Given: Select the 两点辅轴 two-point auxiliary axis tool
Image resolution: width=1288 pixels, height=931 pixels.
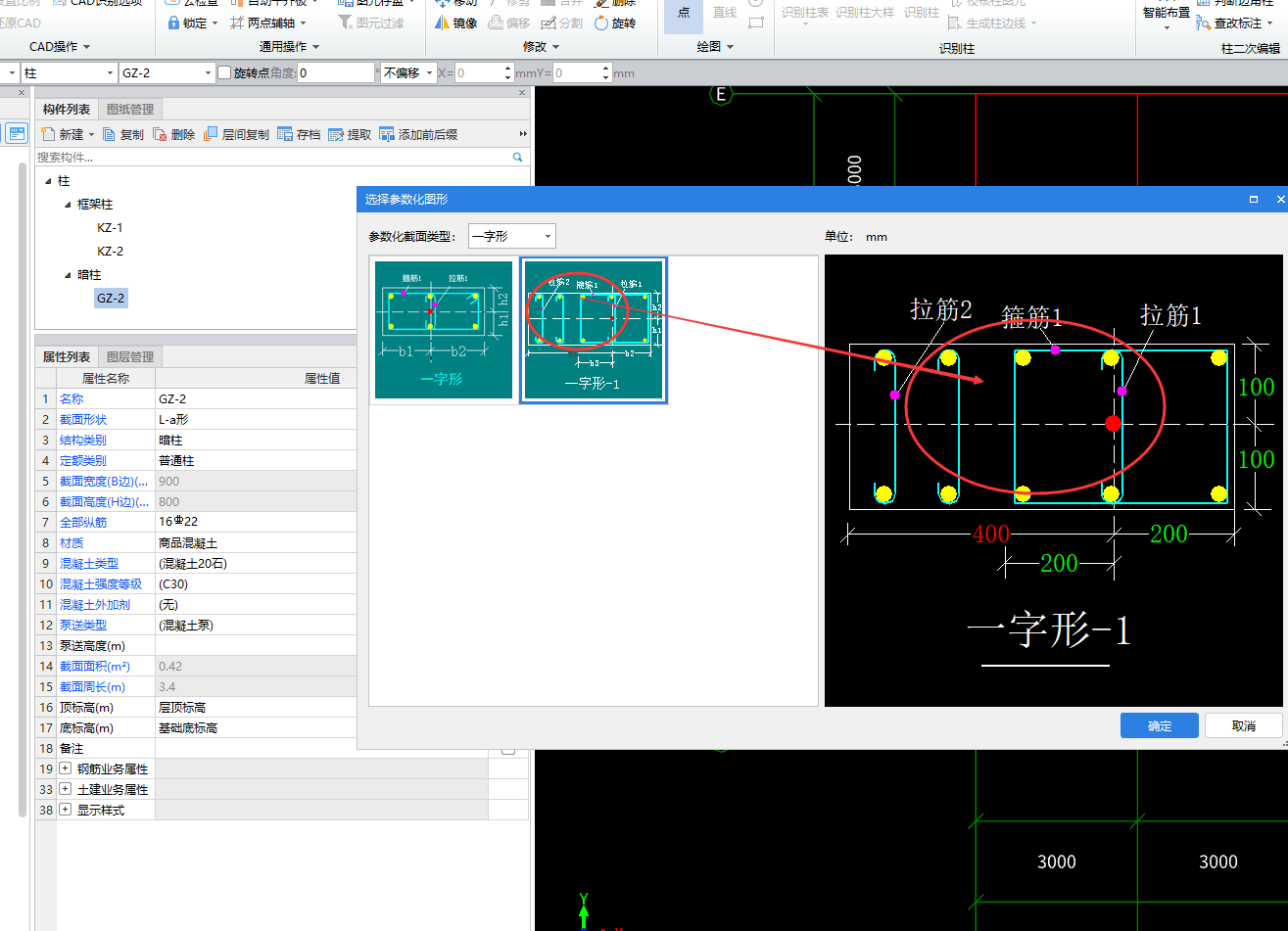Looking at the screenshot, I should click(x=267, y=23).
